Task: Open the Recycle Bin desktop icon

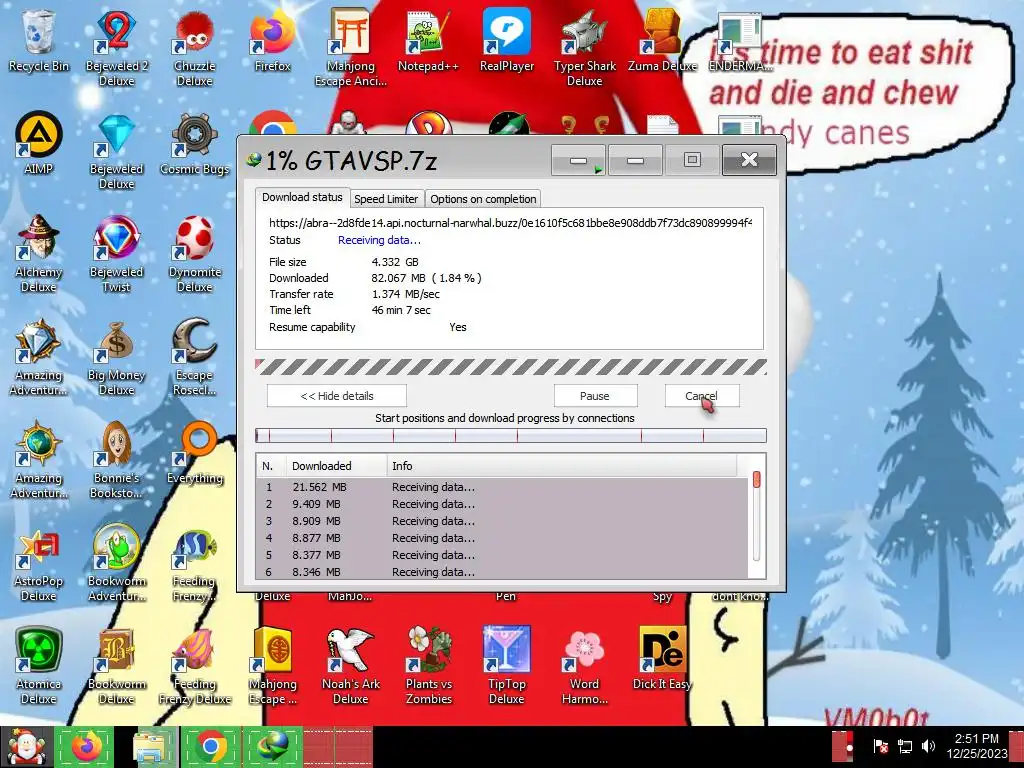Action: [39, 40]
